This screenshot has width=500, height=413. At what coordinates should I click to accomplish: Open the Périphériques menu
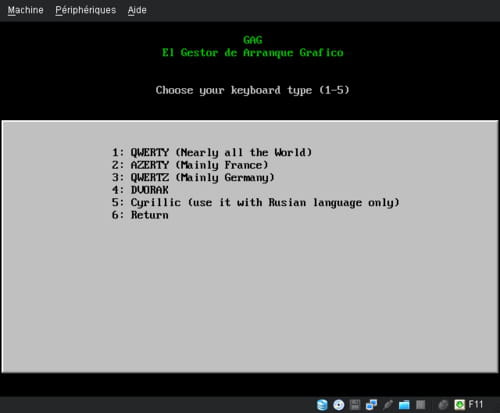coord(86,10)
